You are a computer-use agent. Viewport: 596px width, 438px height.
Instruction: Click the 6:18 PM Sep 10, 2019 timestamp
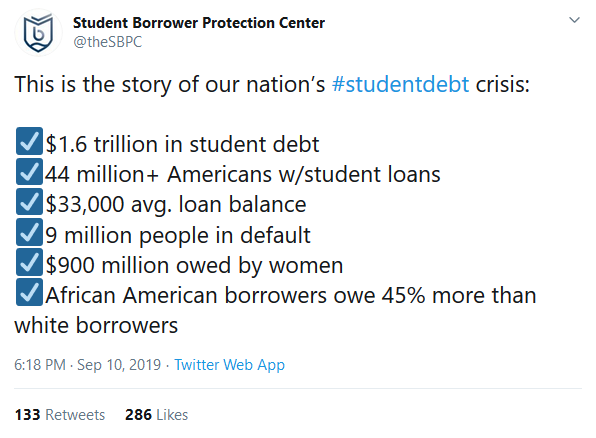88,365
